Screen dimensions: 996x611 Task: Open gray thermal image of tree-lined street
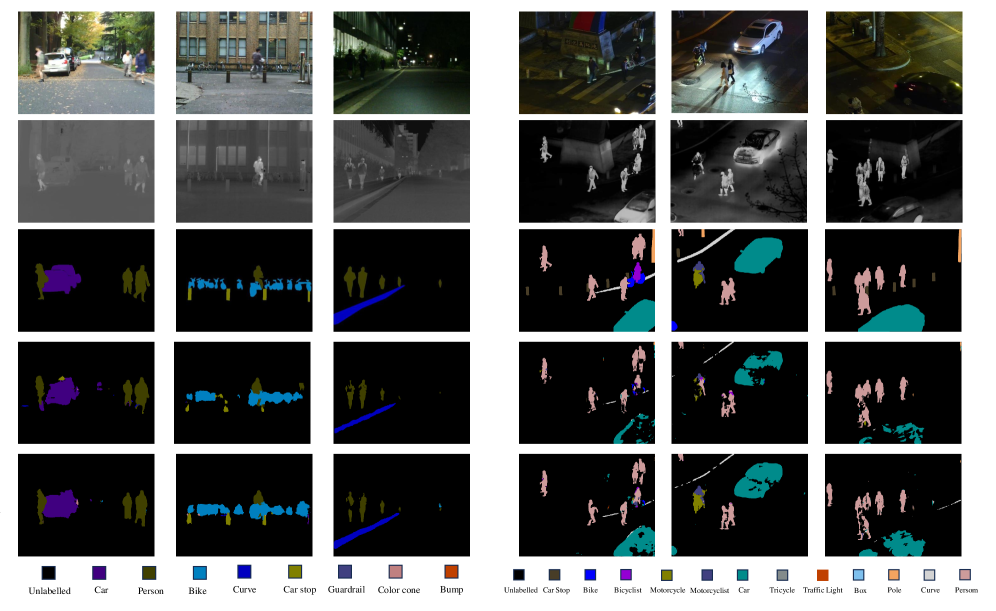[86, 171]
